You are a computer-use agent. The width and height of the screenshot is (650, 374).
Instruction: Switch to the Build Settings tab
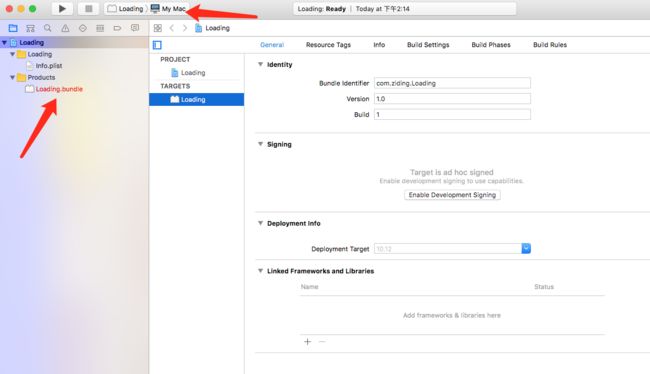(428, 45)
